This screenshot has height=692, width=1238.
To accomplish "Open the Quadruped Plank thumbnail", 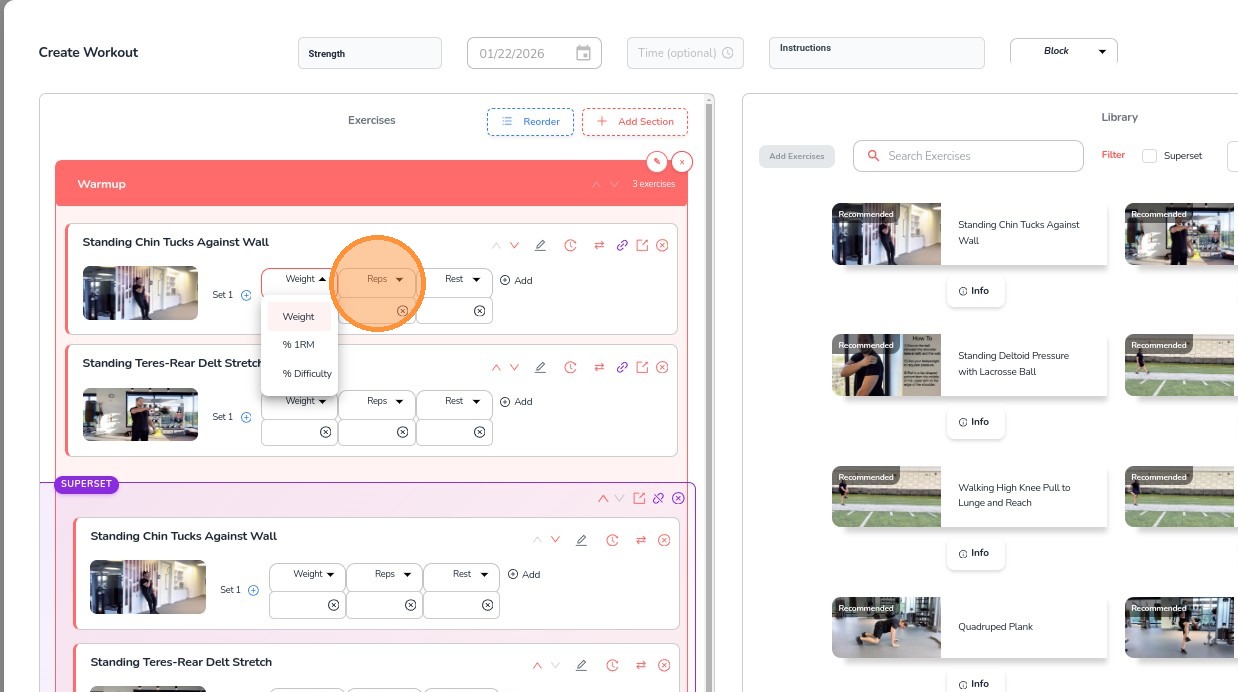I will [886, 627].
